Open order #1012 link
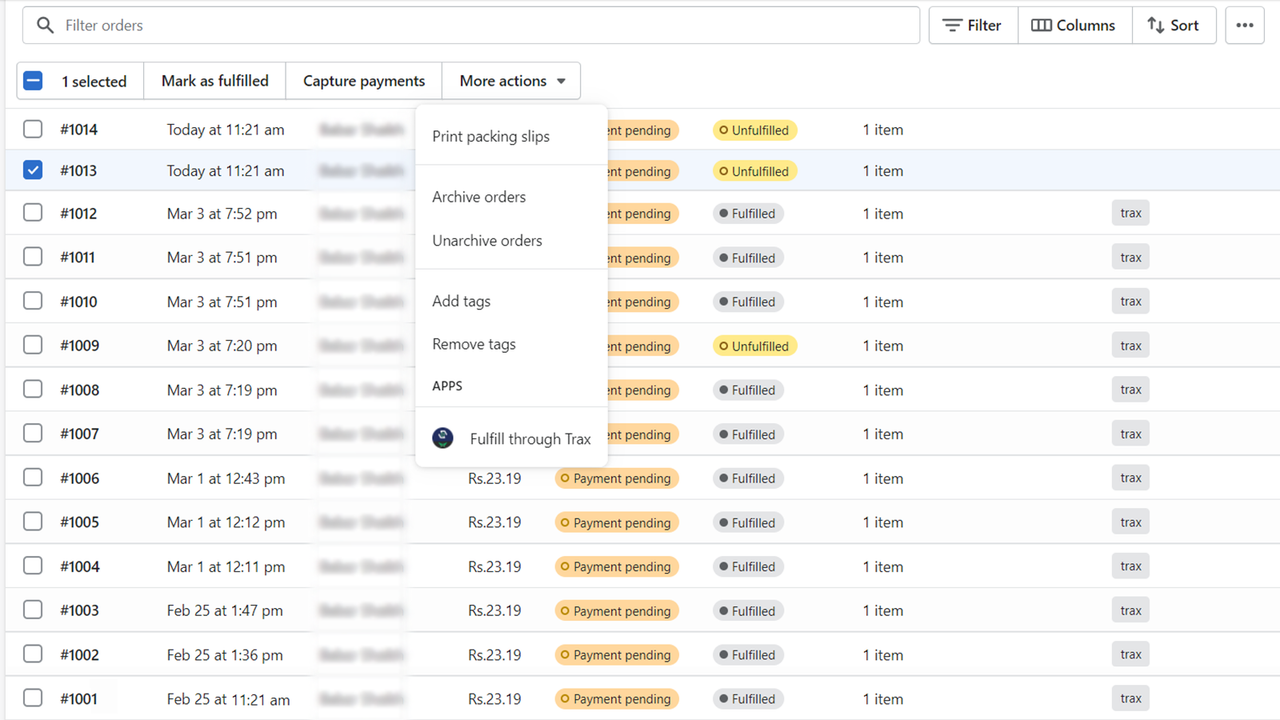This screenshot has height=720, width=1280. 79,214
